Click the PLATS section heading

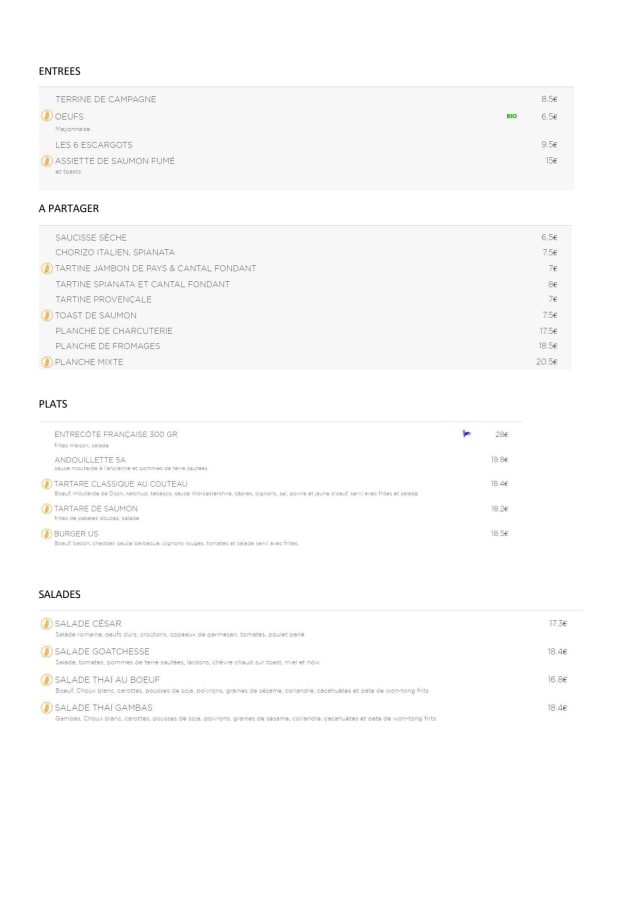click(53, 404)
